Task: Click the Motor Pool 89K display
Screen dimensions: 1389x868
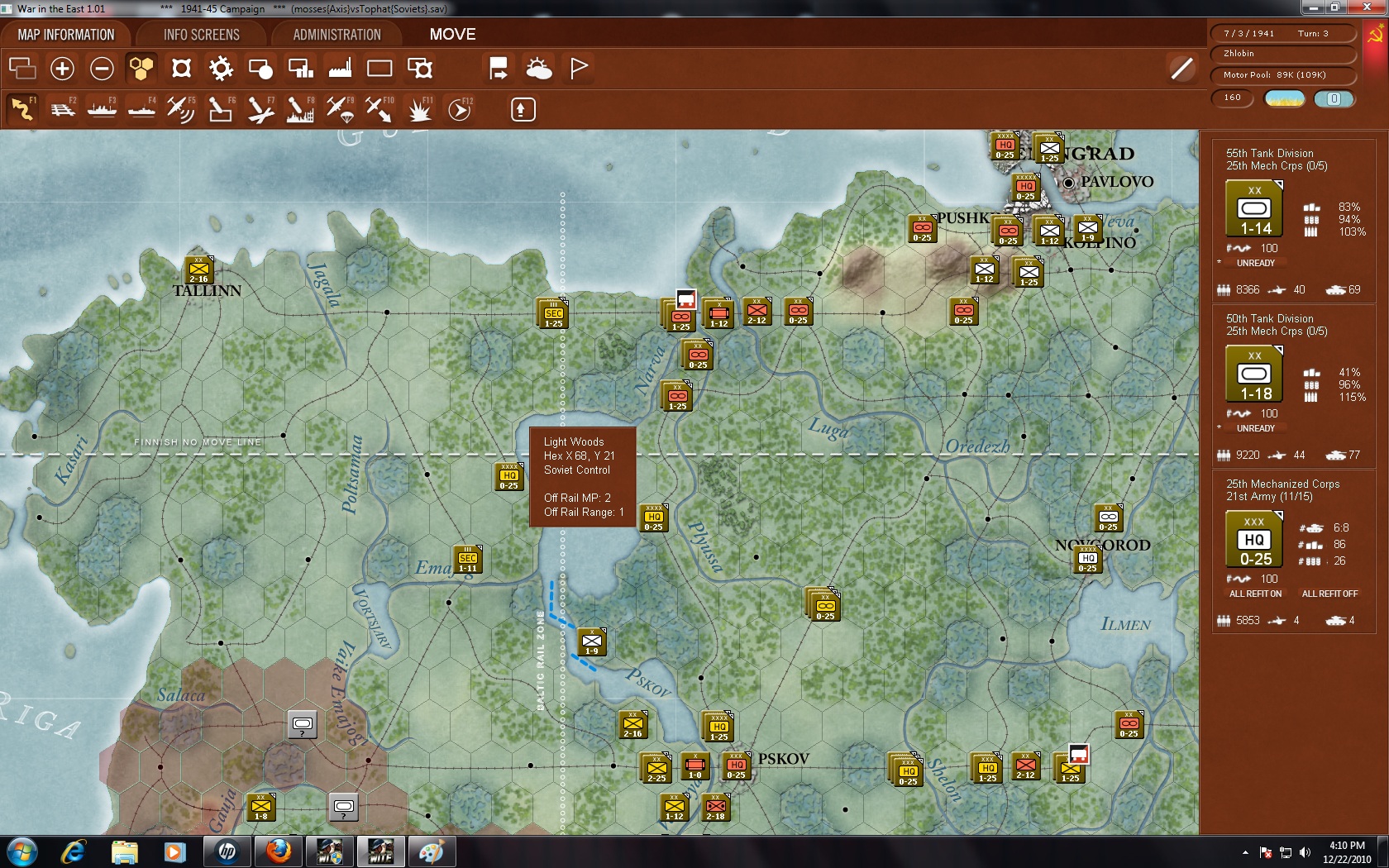Action: pos(1284,75)
